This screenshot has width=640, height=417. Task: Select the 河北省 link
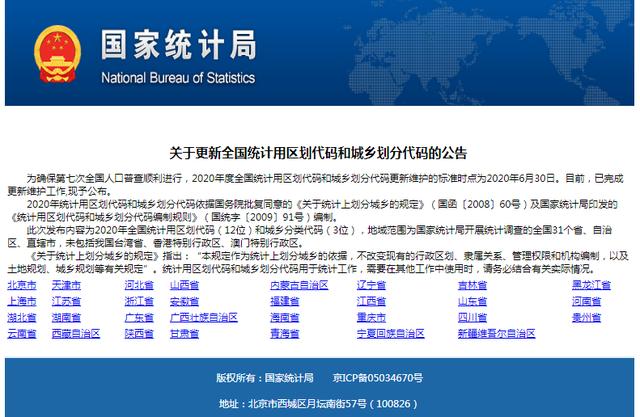[139, 285]
